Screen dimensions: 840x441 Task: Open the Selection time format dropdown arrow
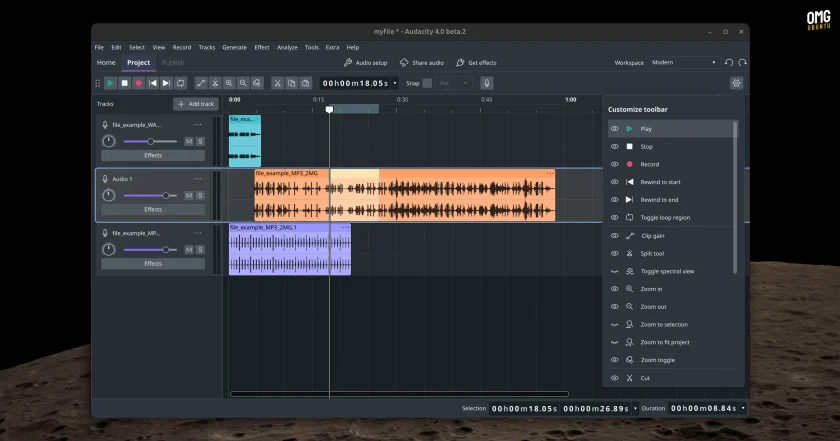coord(635,409)
